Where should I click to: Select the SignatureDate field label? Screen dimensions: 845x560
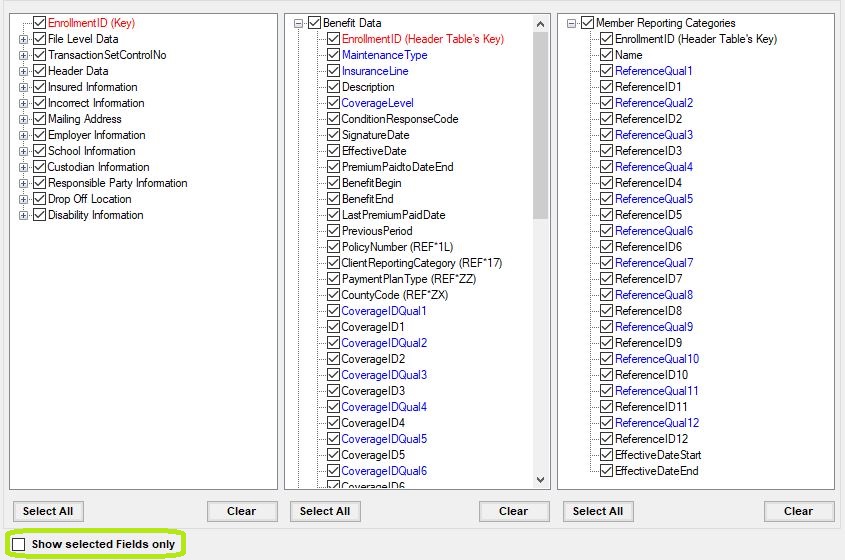coord(375,135)
